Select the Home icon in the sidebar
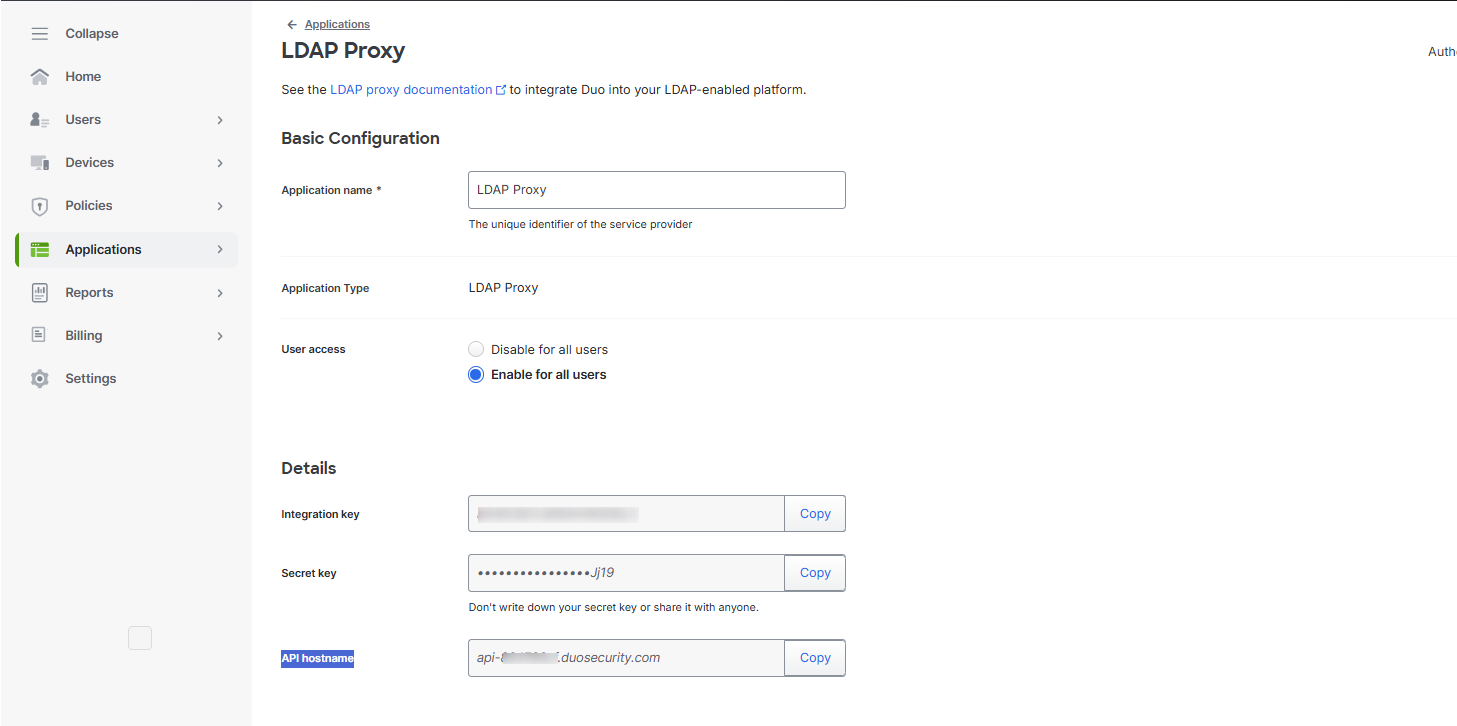This screenshot has height=726, width=1457. 39,76
